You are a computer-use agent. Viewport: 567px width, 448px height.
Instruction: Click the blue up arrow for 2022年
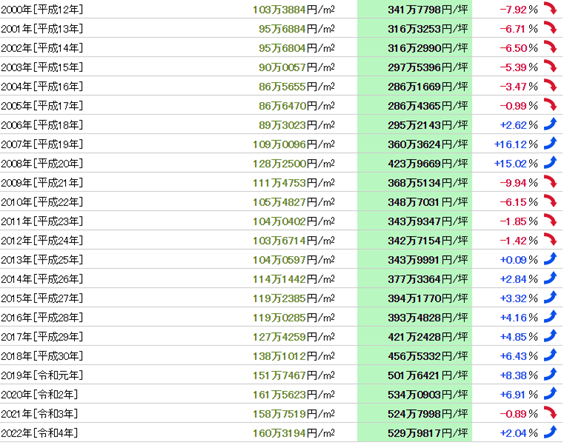550,432
